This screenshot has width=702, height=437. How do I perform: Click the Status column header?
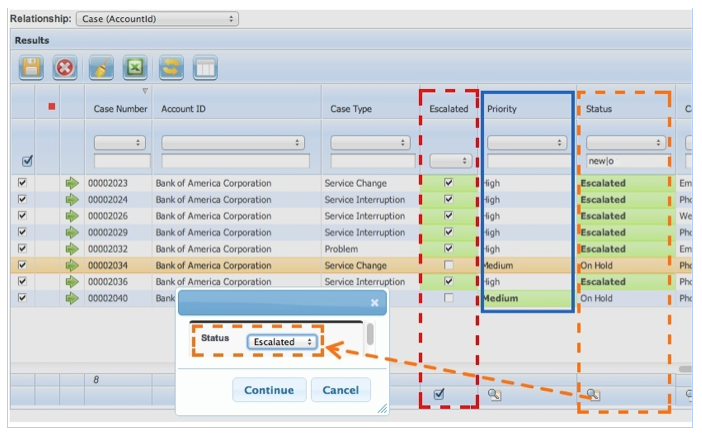pos(599,109)
